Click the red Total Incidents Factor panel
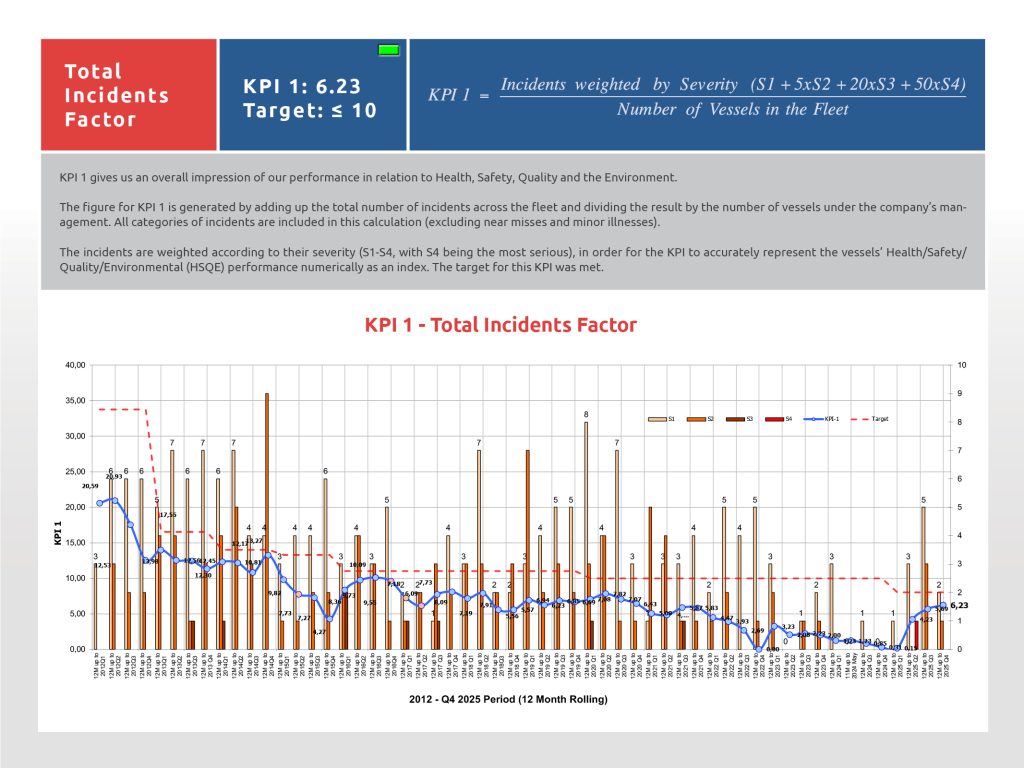The height and width of the screenshot is (768, 1024). pos(128,95)
